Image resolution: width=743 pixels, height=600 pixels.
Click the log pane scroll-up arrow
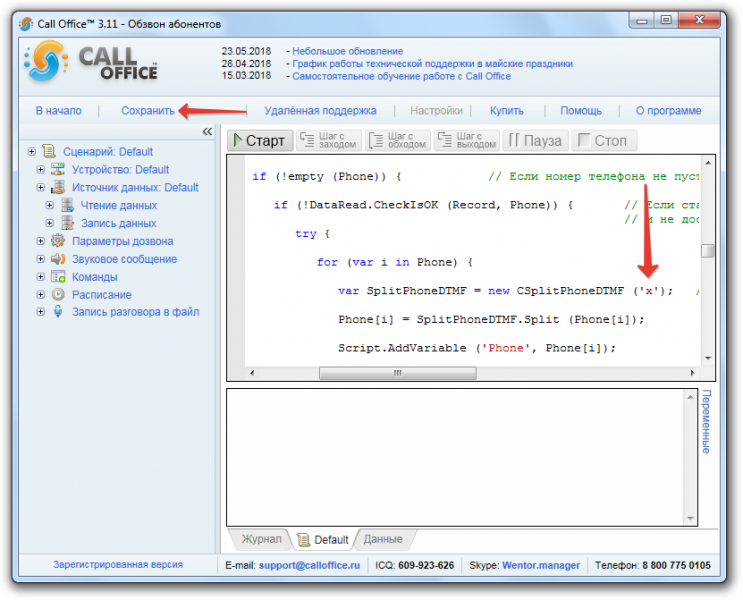(x=690, y=397)
